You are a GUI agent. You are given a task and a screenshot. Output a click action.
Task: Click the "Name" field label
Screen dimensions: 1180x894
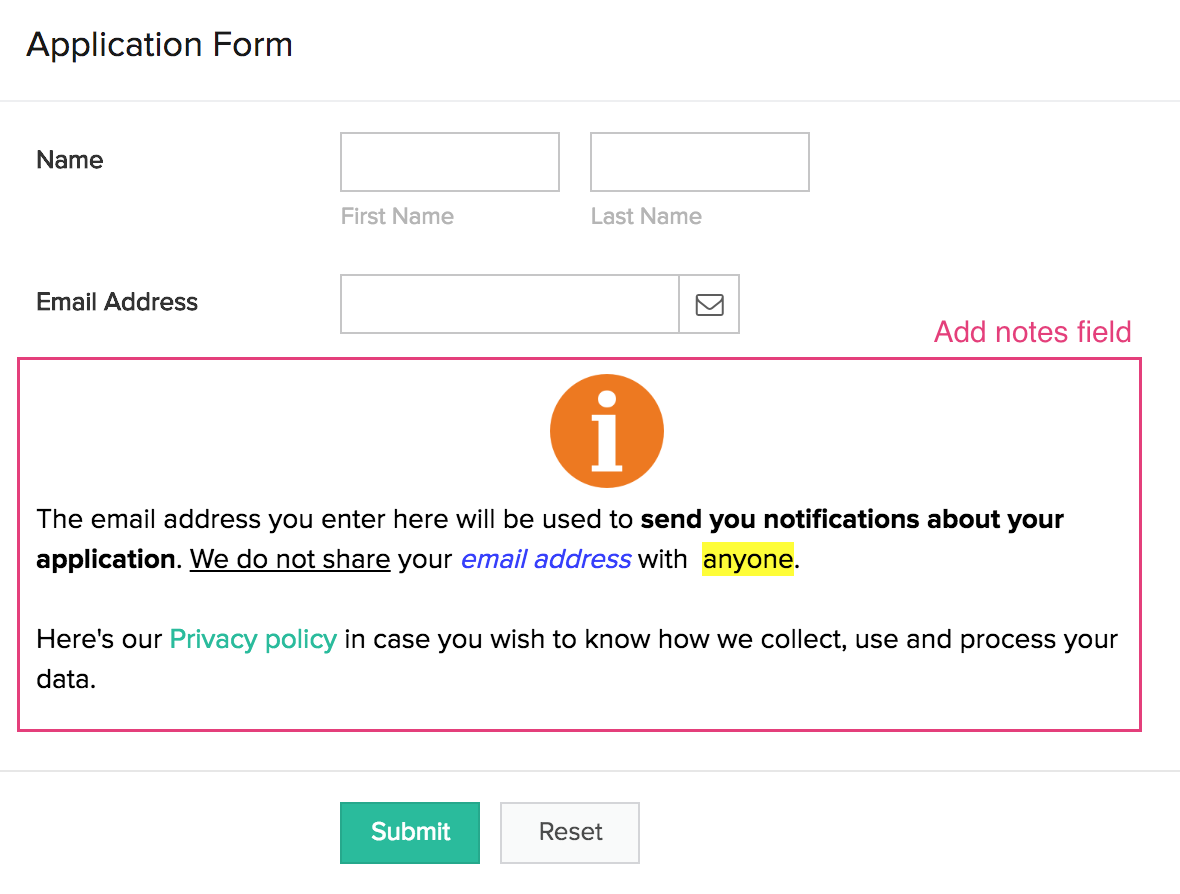tap(70, 160)
